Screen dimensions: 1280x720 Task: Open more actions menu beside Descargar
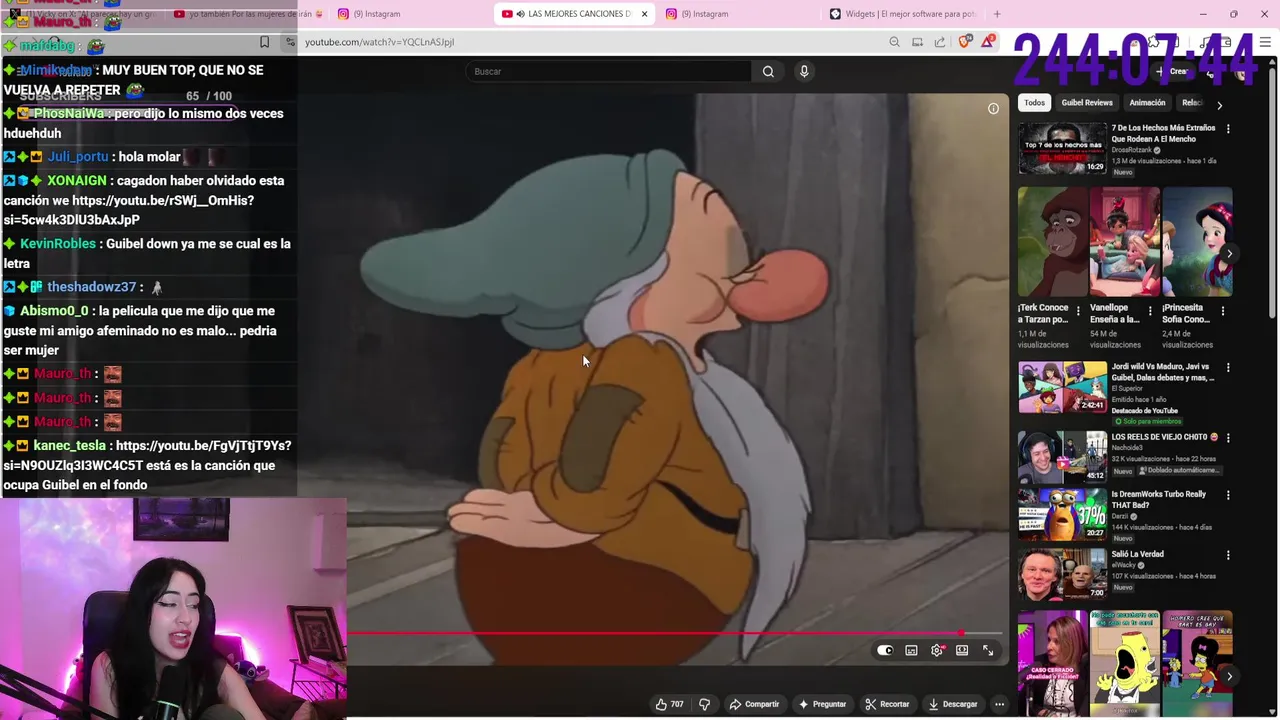999,704
